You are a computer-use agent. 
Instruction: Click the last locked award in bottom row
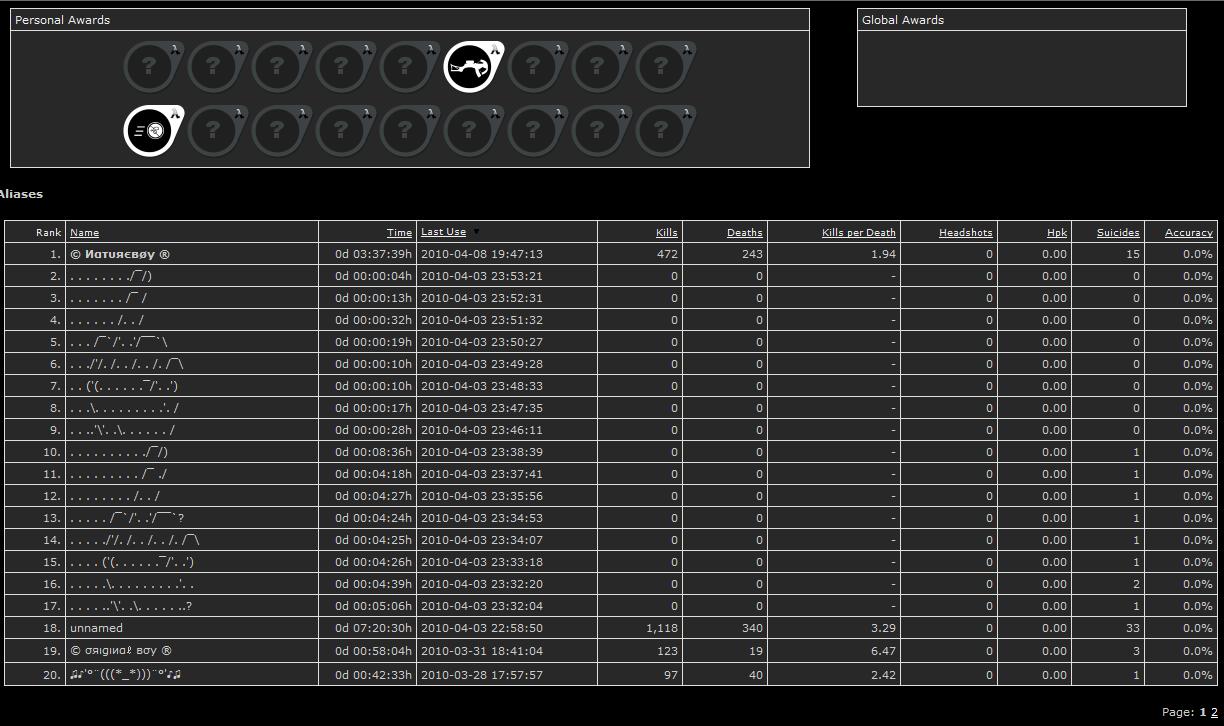click(x=662, y=131)
